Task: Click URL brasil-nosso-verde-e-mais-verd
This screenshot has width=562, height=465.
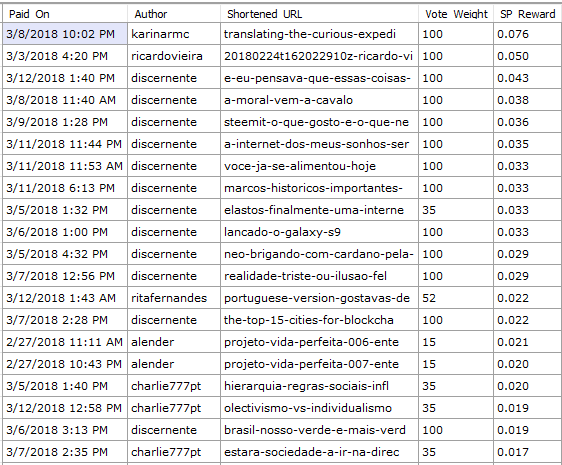Action: coord(319,430)
